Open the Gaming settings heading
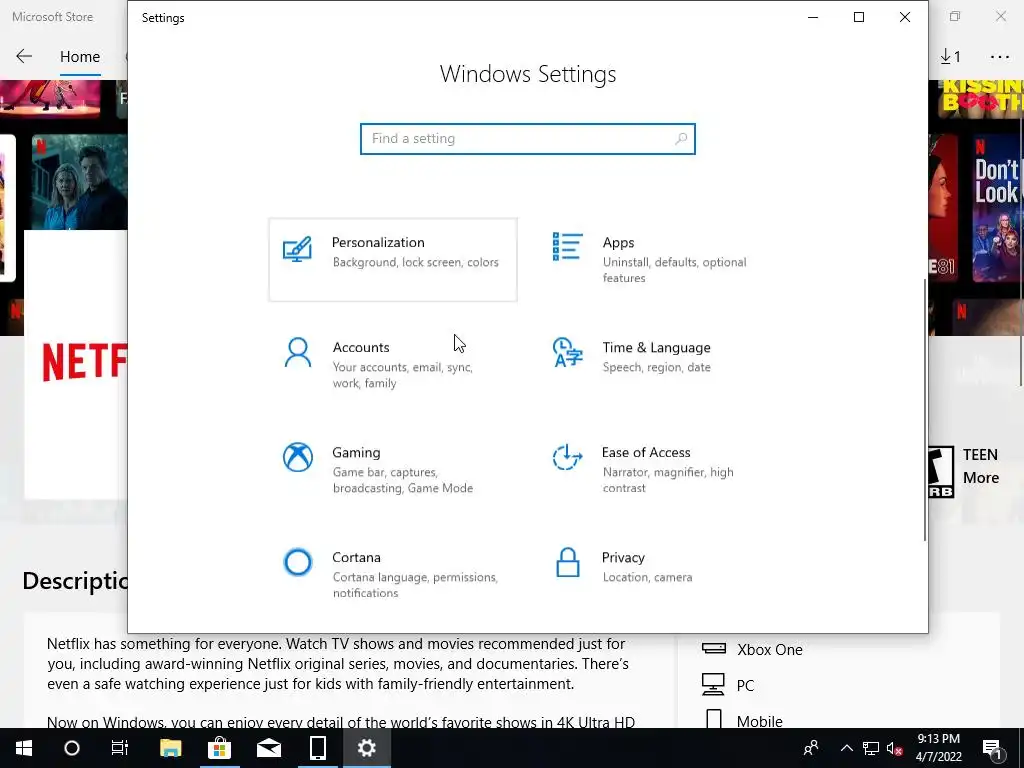This screenshot has height=768, width=1024. click(356, 453)
